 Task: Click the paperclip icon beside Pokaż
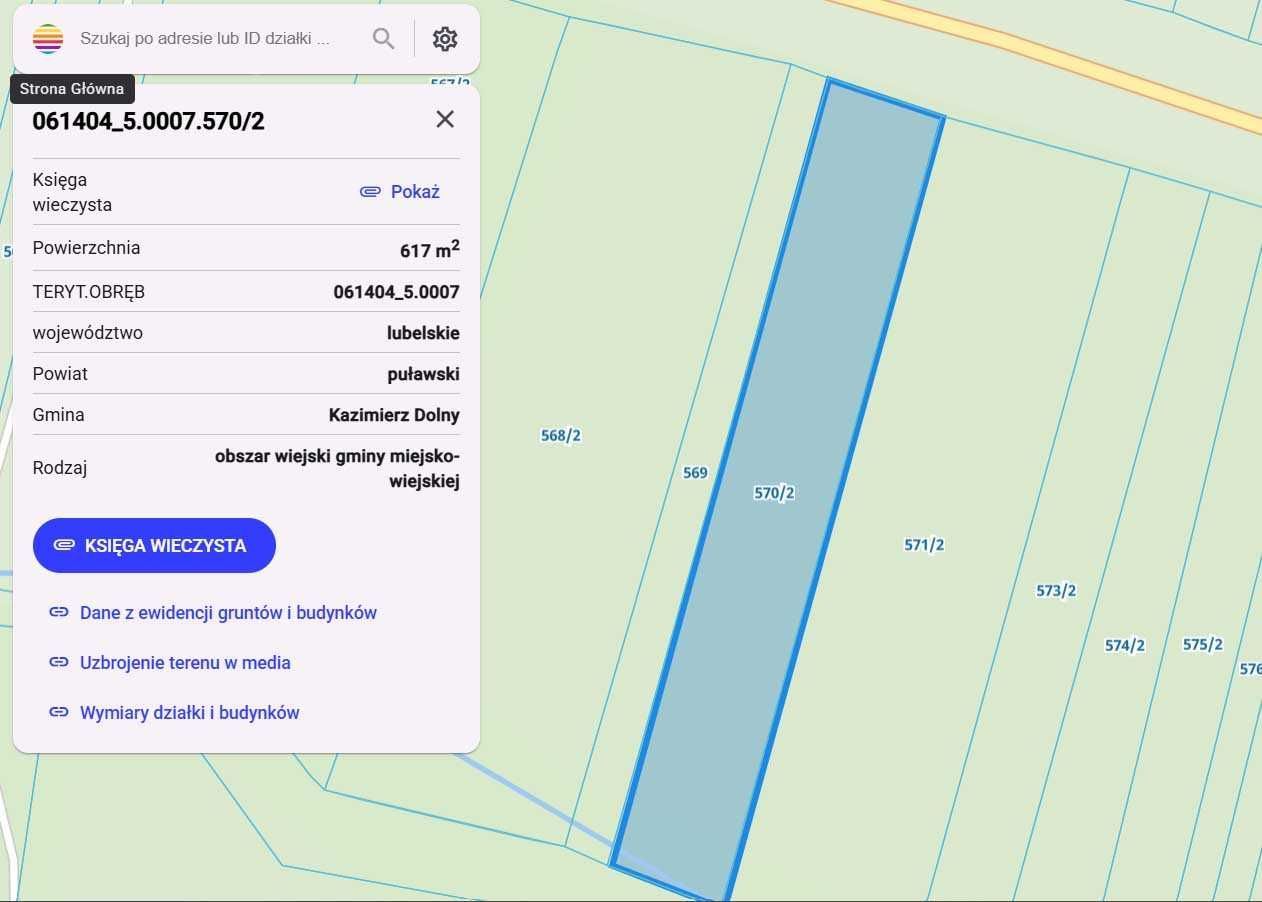(370, 192)
